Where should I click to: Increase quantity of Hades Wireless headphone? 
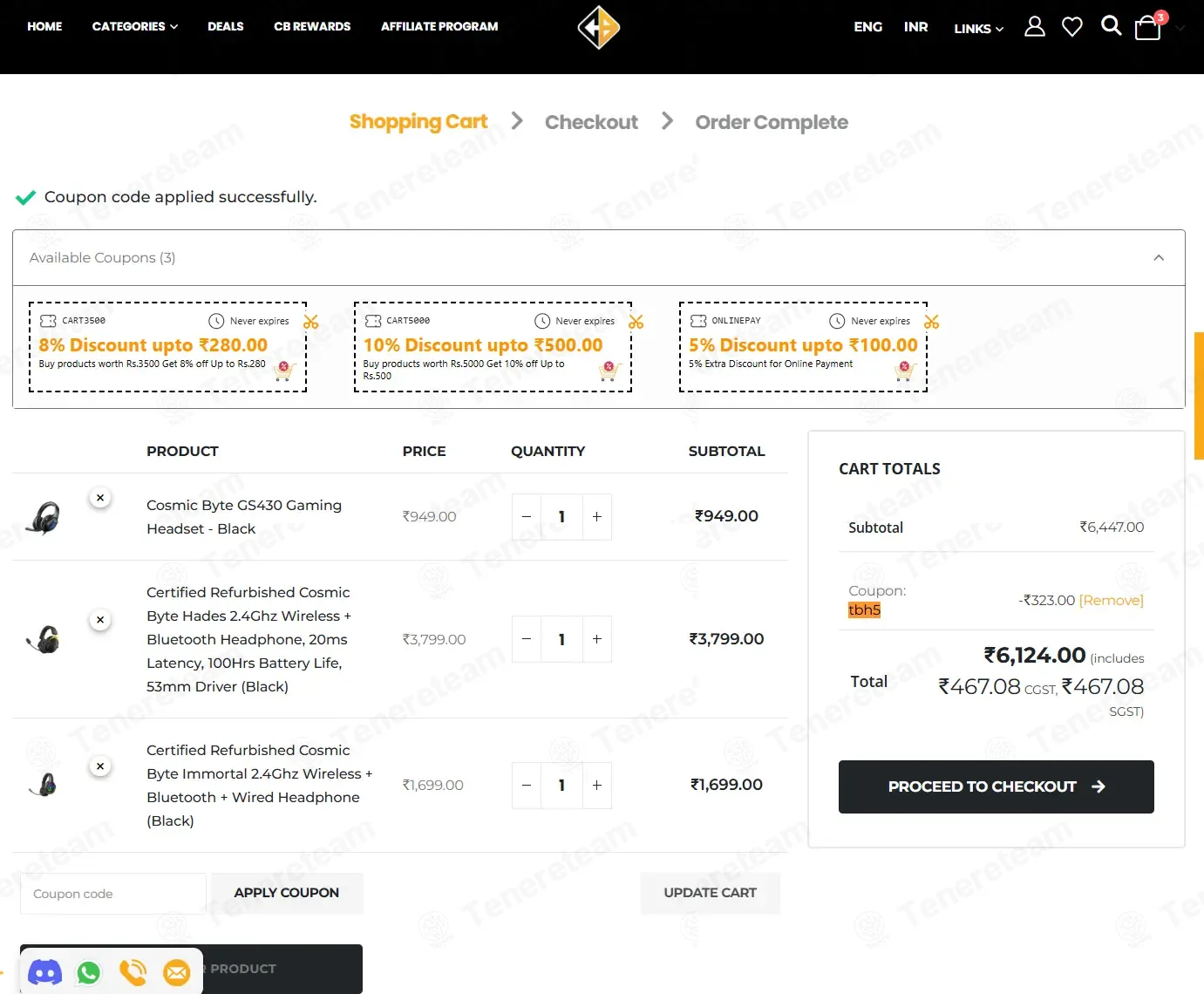pyautogui.click(x=597, y=639)
